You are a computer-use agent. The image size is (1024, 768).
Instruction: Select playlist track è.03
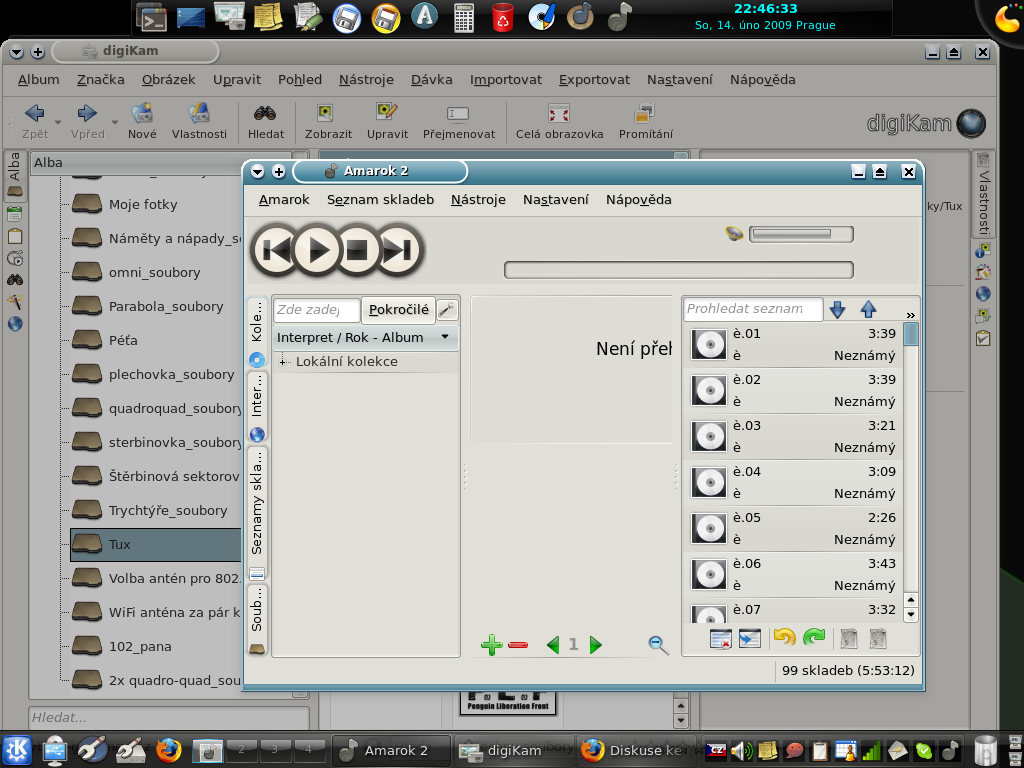coord(793,436)
